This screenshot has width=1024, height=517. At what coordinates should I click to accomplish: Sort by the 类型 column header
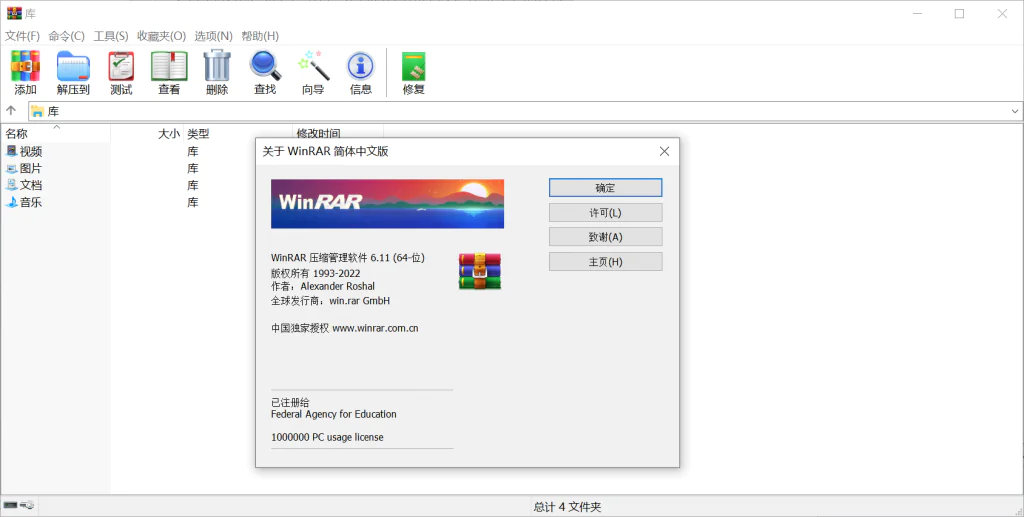238,134
